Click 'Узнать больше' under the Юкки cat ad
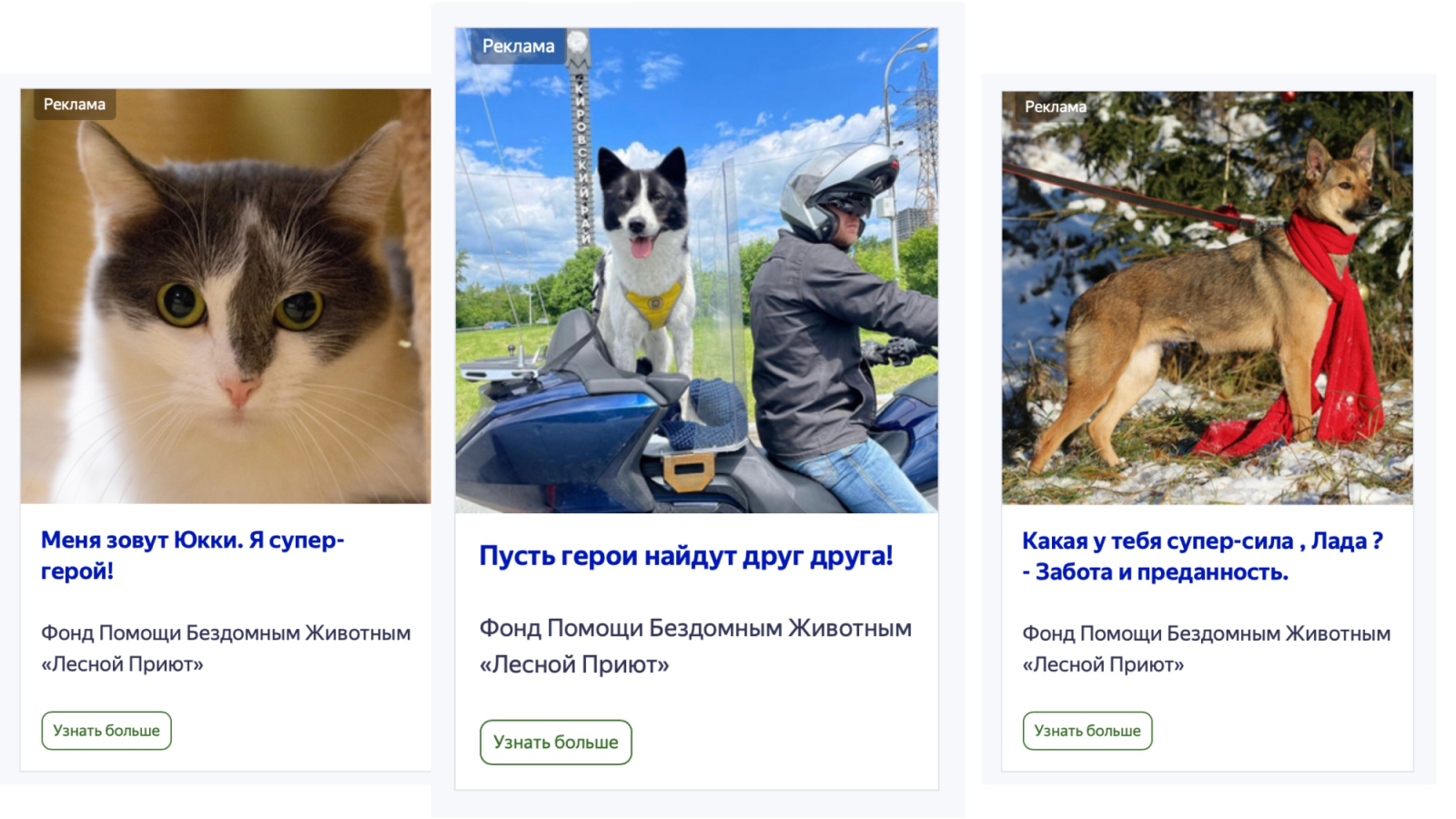Screen dimensions: 1456x819 [106, 731]
